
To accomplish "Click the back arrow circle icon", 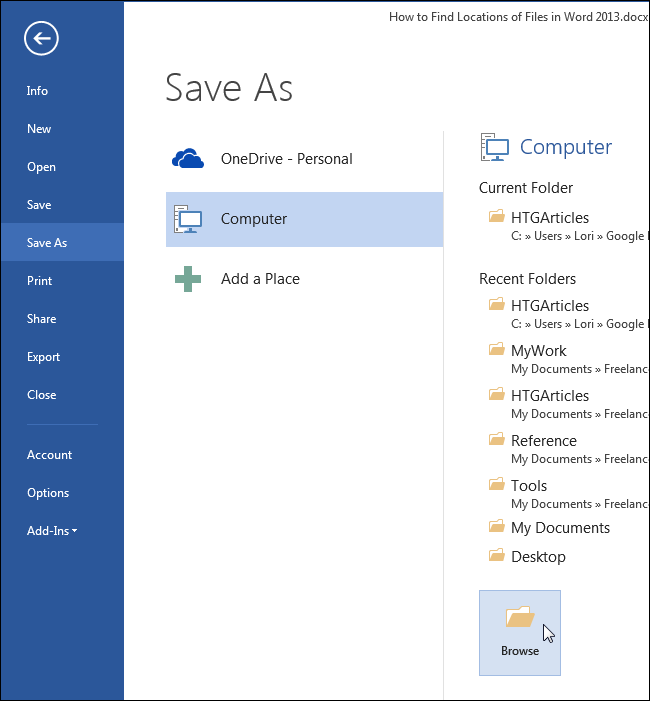I will tap(41, 39).
